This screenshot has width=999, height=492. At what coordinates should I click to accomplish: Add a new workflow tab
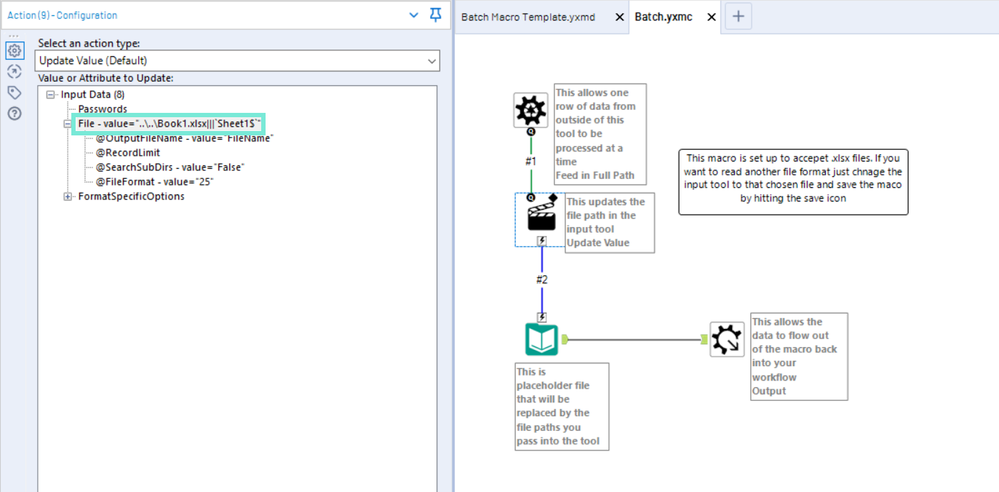pos(738,17)
